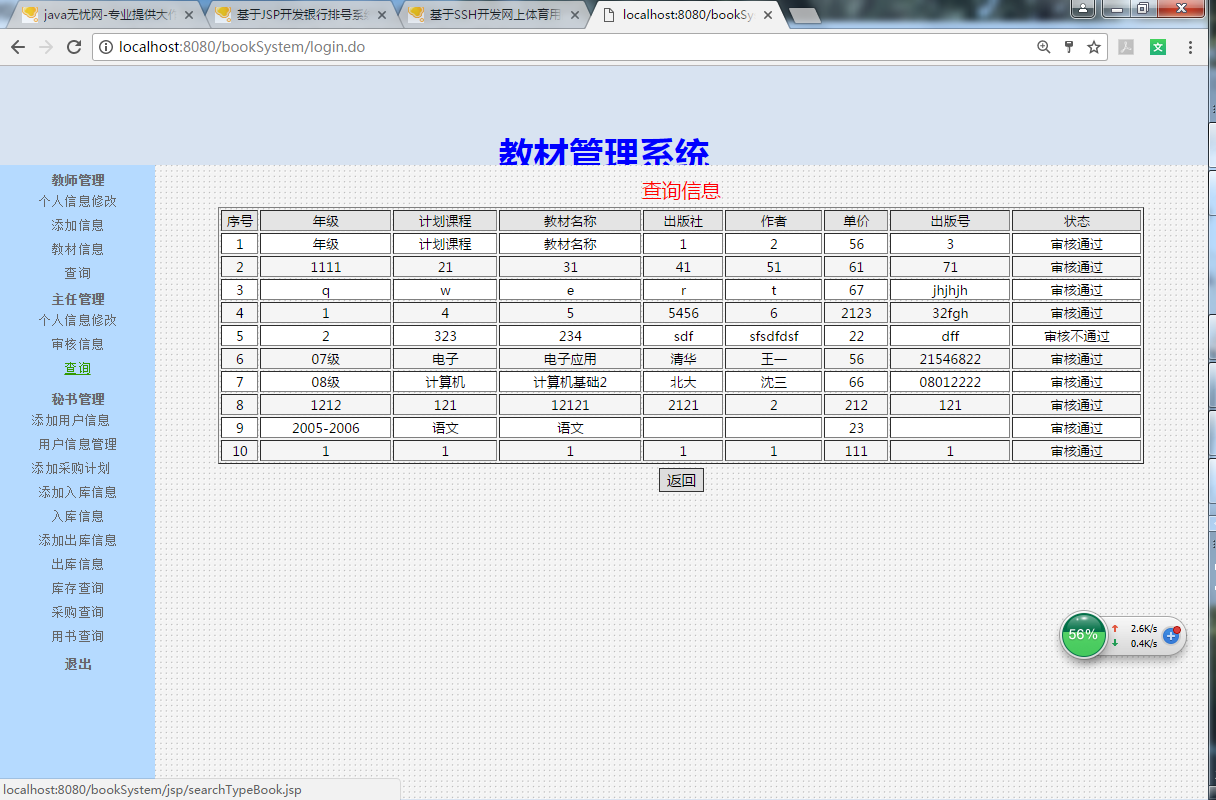The height and width of the screenshot is (800, 1216).
Task: Switch to 基于JSP开发银行排号系统 tab
Action: [x=300, y=15]
